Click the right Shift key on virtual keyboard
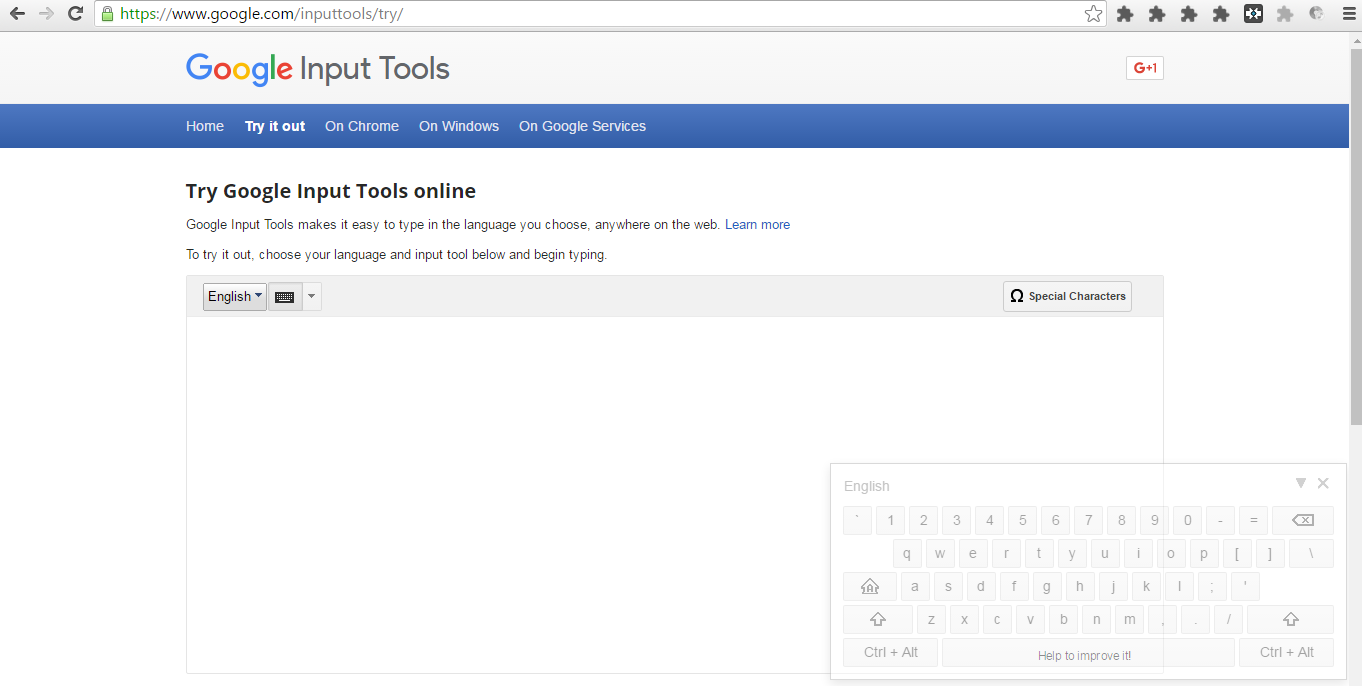1362x686 pixels. (1289, 619)
